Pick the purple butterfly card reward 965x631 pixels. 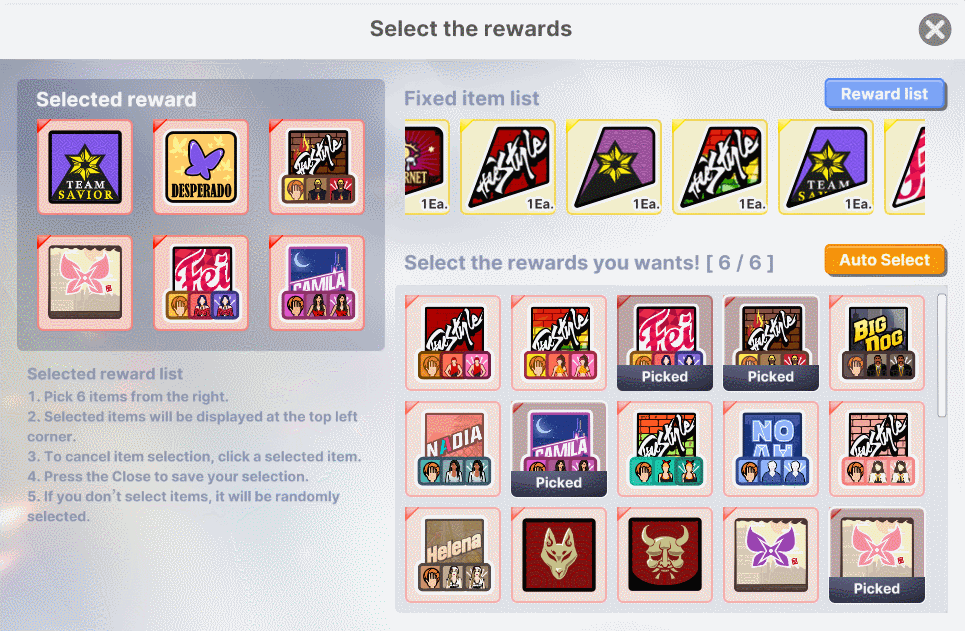tap(771, 555)
